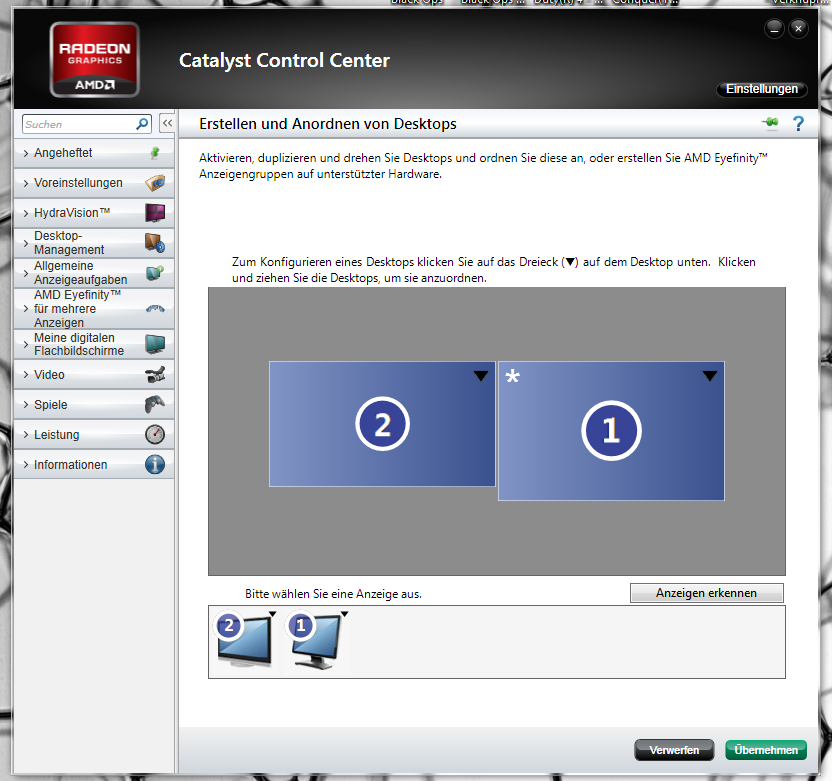Viewport: 832px width, 781px height.
Task: Click the Leistung gauge icon
Action: pyautogui.click(x=155, y=435)
